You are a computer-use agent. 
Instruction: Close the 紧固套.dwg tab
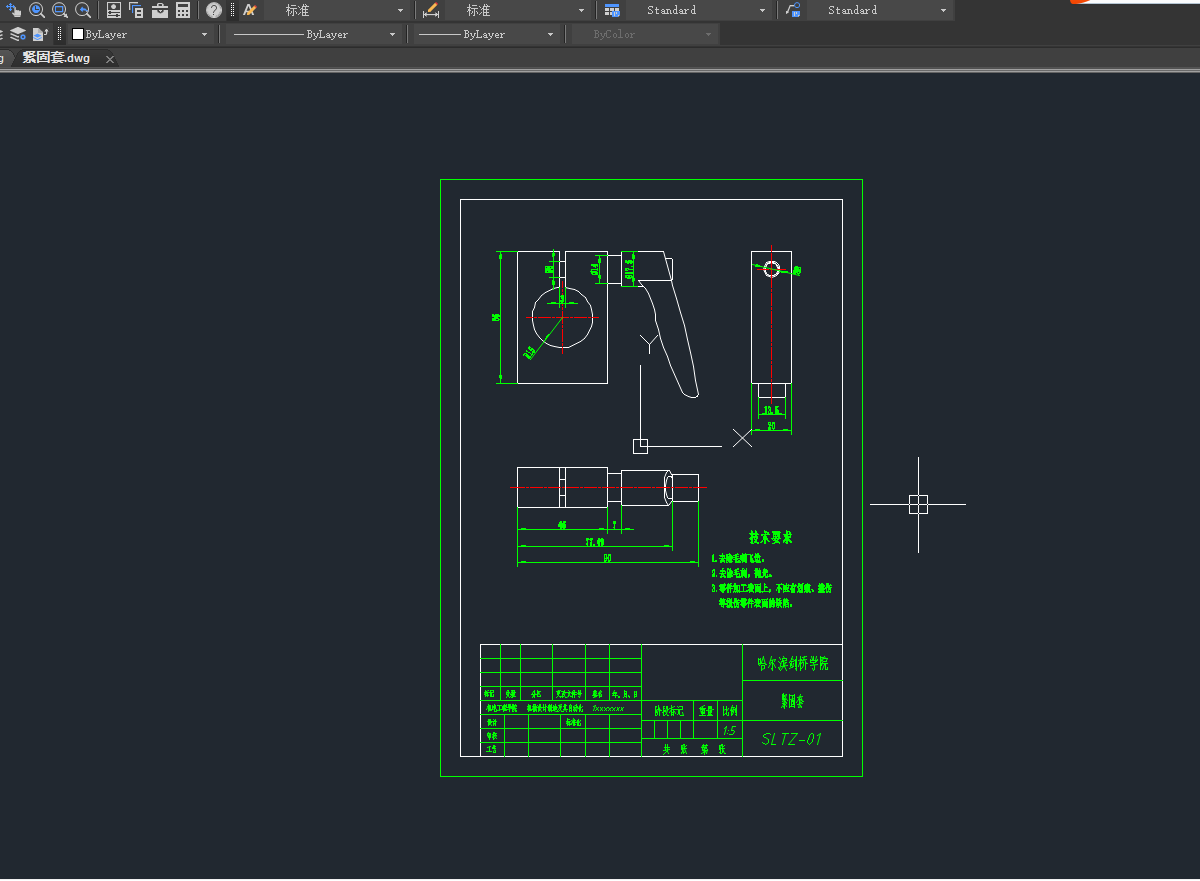pos(110,59)
